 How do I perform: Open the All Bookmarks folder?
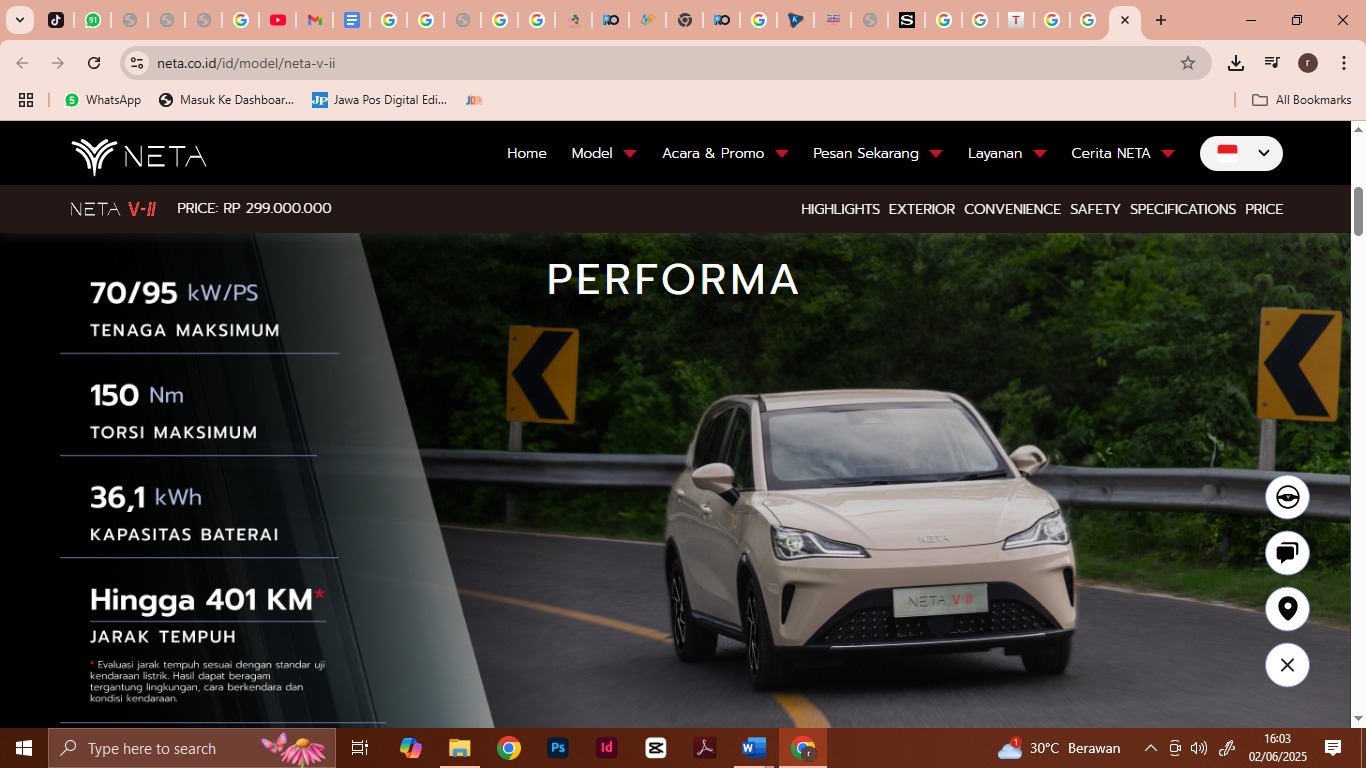1302,100
